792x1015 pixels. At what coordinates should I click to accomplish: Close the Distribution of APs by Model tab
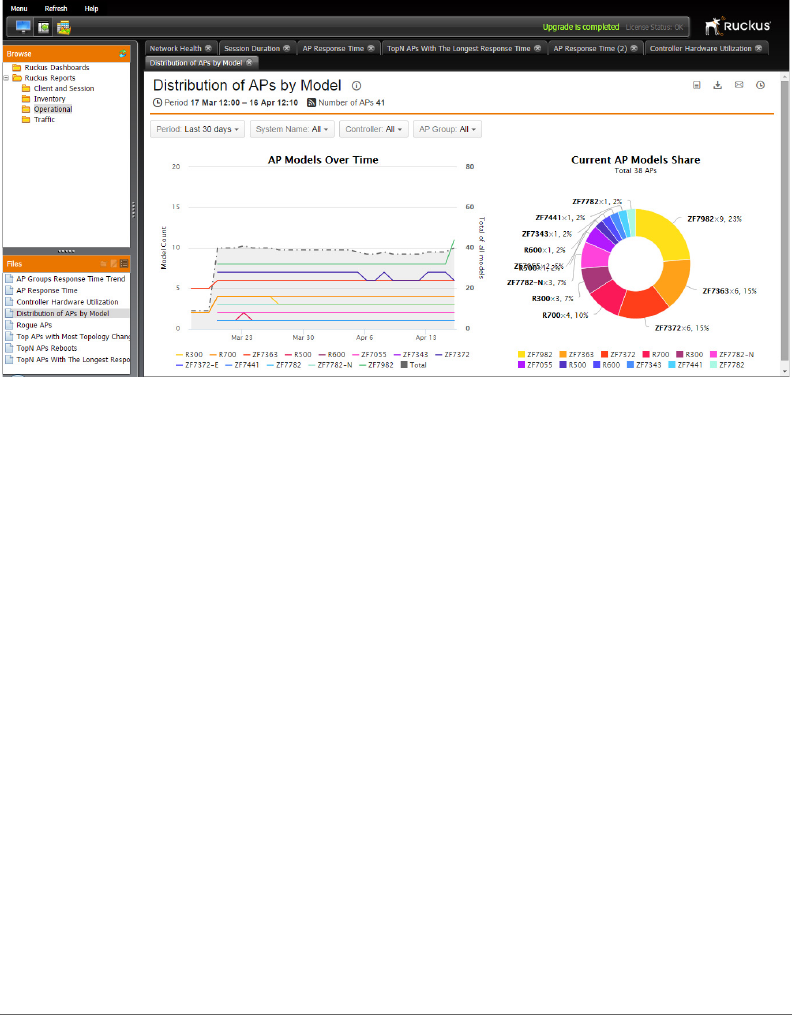[x=249, y=62]
